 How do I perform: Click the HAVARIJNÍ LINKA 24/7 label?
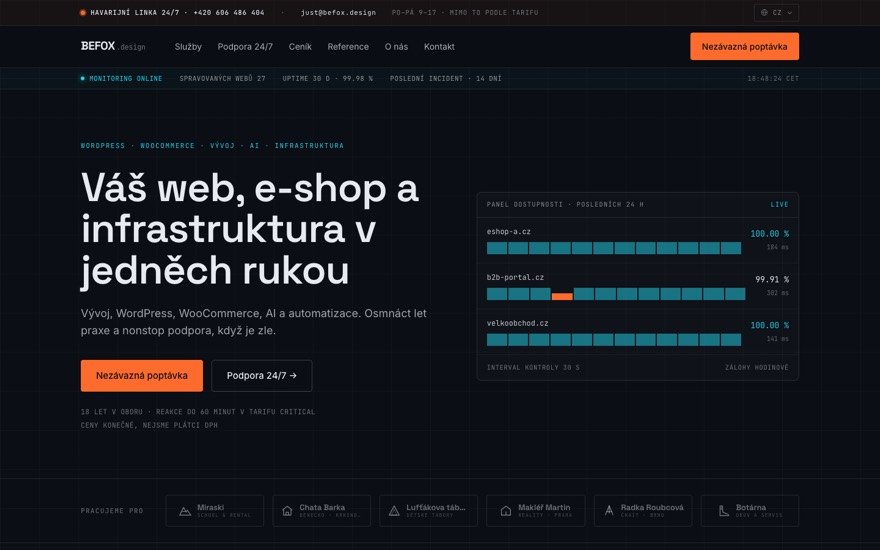click(135, 12)
